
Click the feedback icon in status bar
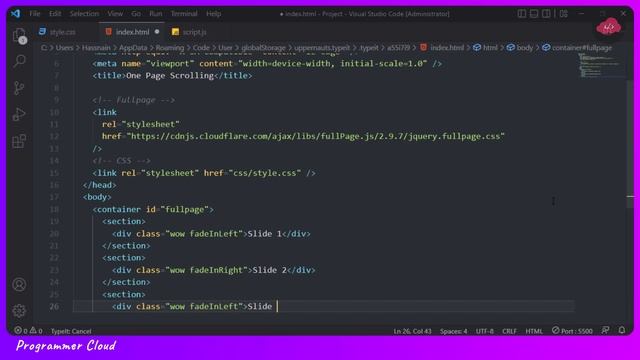606,330
